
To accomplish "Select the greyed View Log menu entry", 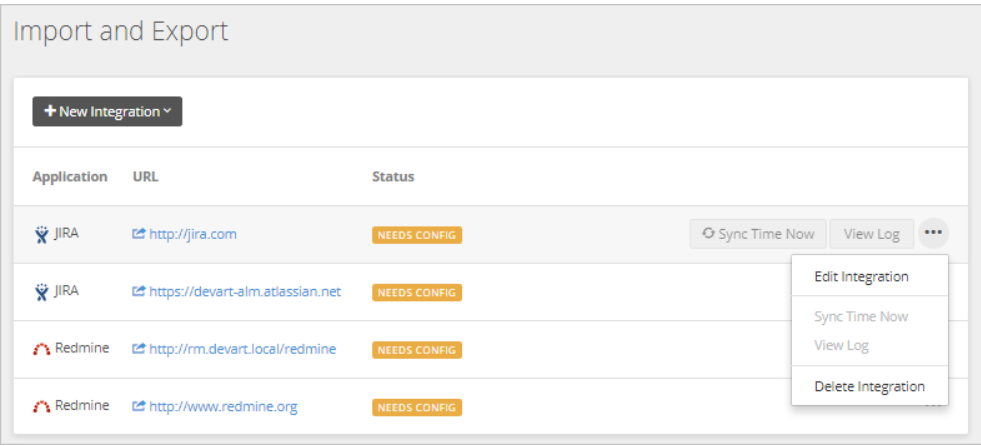I will [x=841, y=345].
